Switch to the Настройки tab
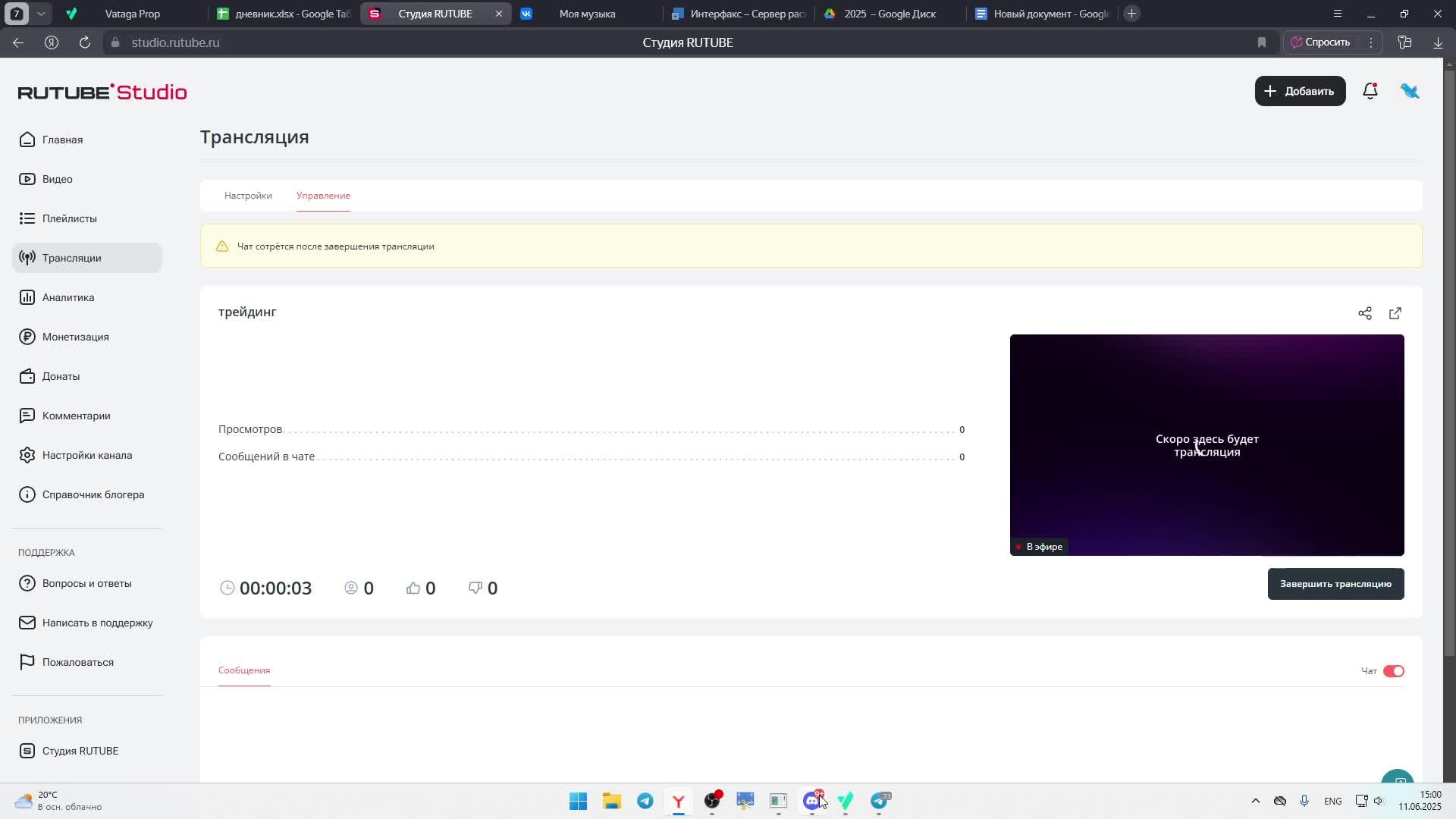 coord(248,196)
